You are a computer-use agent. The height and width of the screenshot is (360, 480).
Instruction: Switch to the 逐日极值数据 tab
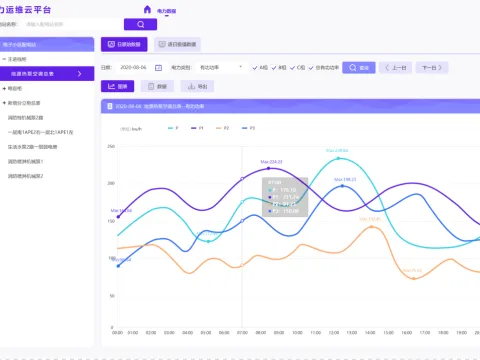tap(177, 44)
